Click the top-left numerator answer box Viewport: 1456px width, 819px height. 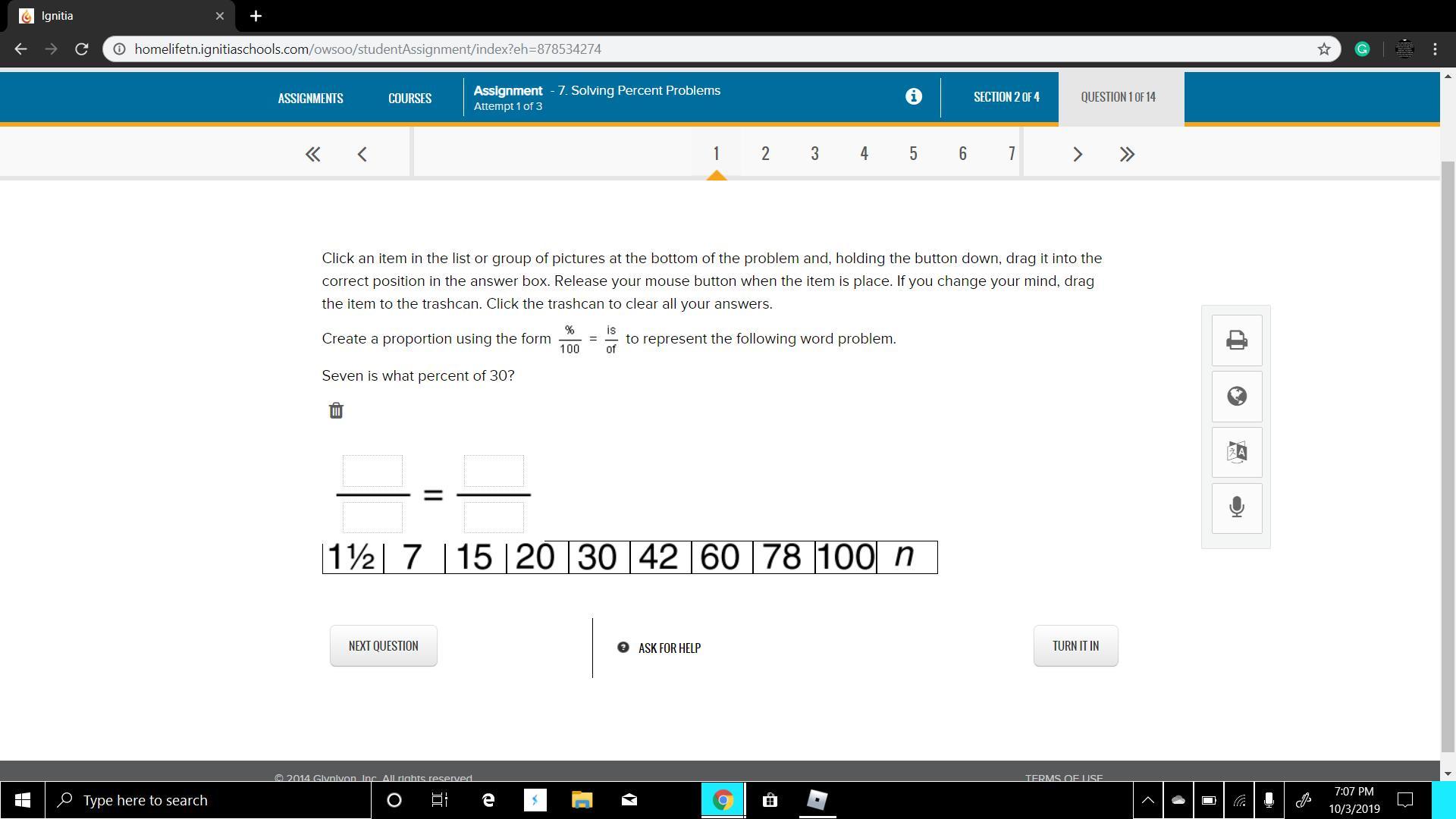[x=372, y=471]
